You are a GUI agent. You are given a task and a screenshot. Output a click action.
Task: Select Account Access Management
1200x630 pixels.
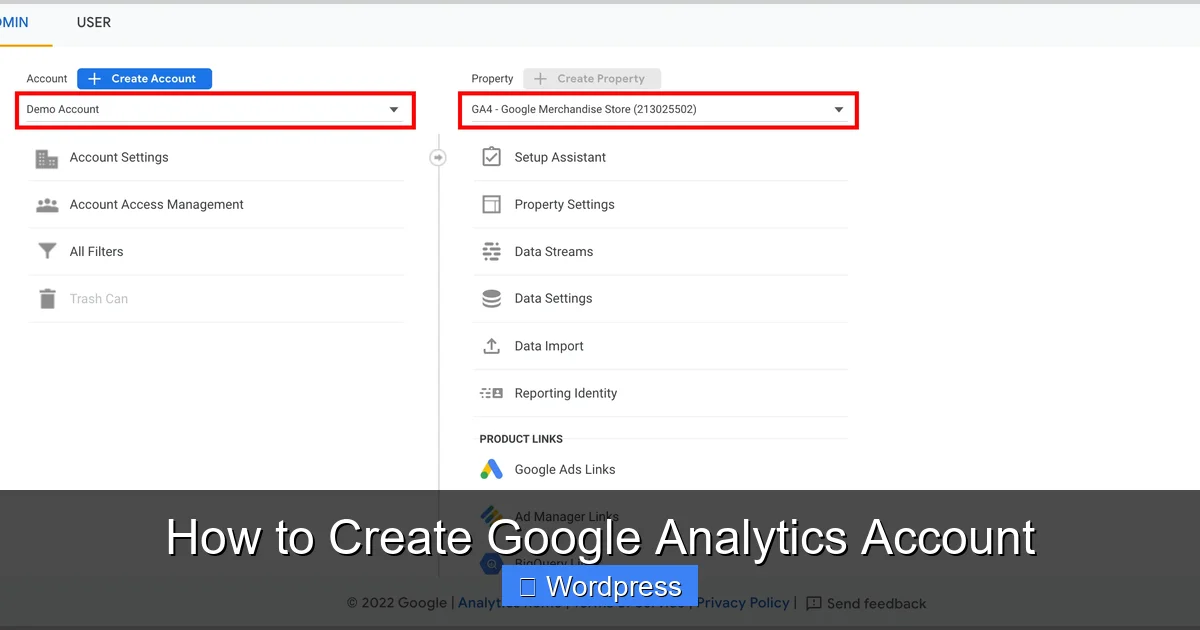pos(156,204)
